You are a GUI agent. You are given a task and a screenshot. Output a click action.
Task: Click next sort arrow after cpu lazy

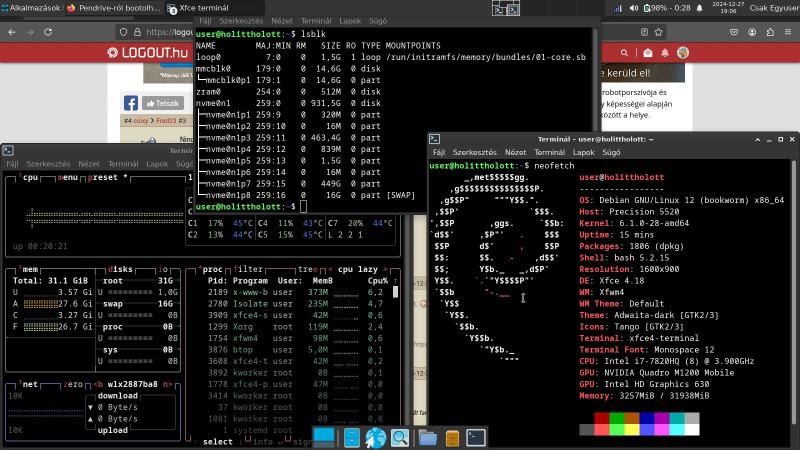385,269
